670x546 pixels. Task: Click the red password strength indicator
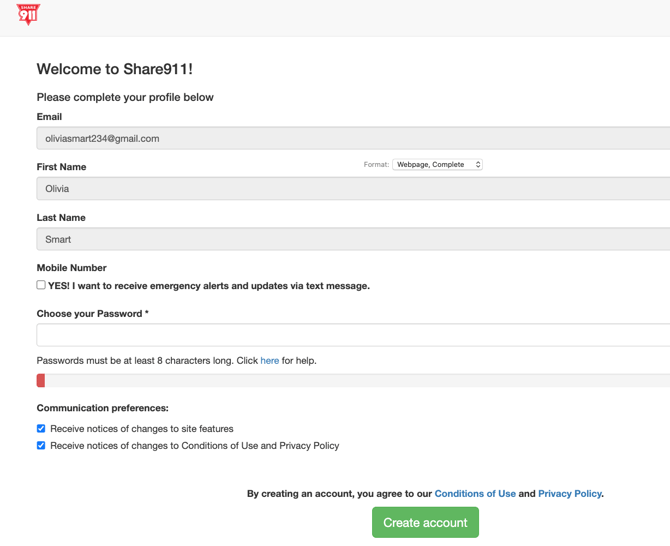[x=41, y=380]
